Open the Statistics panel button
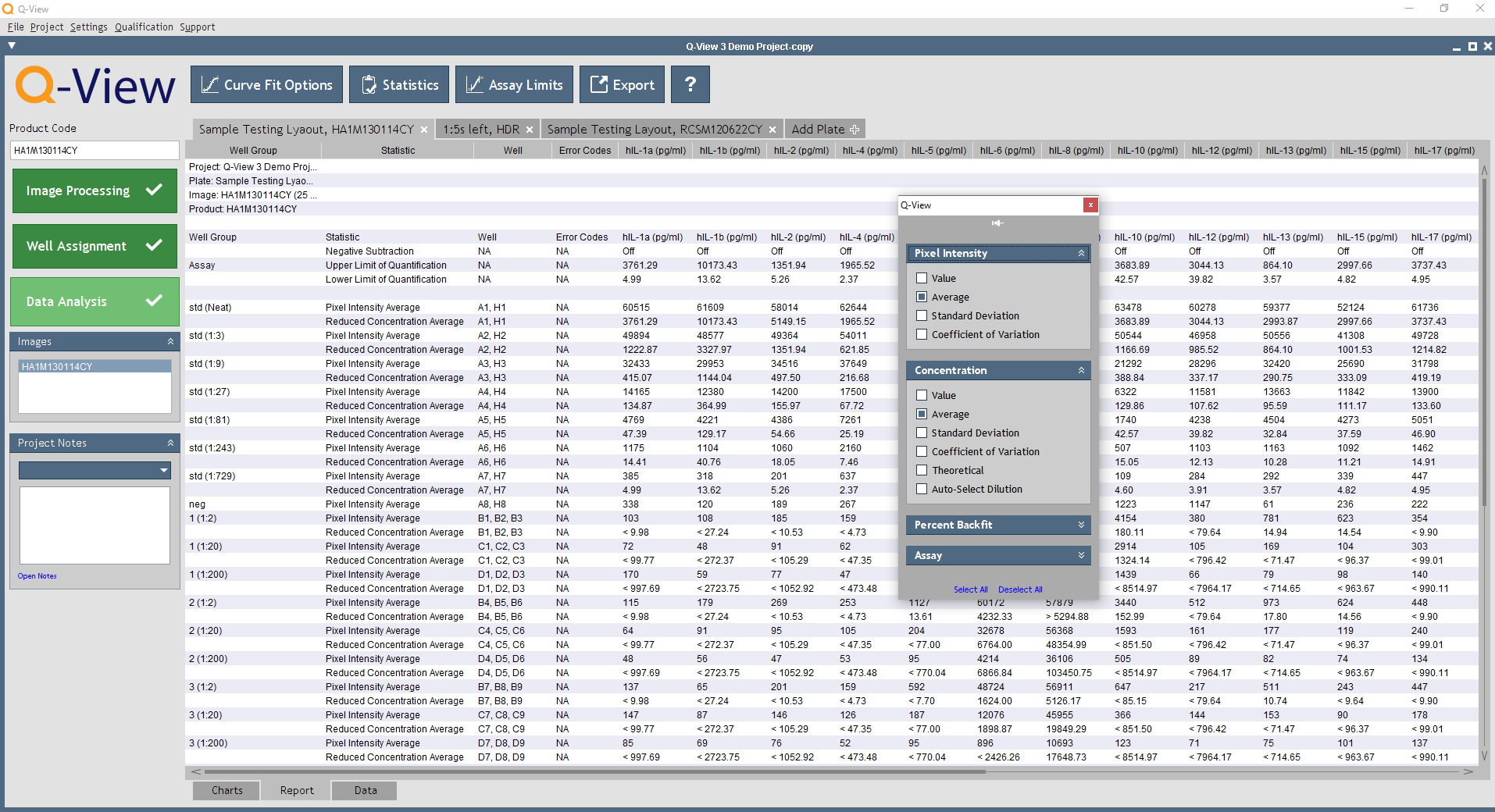Viewport: 1495px width, 812px height. (x=398, y=84)
